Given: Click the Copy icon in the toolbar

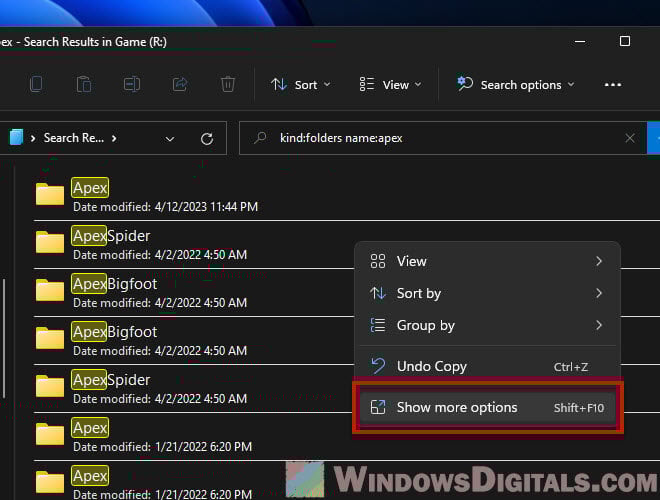Looking at the screenshot, I should click(x=36, y=84).
